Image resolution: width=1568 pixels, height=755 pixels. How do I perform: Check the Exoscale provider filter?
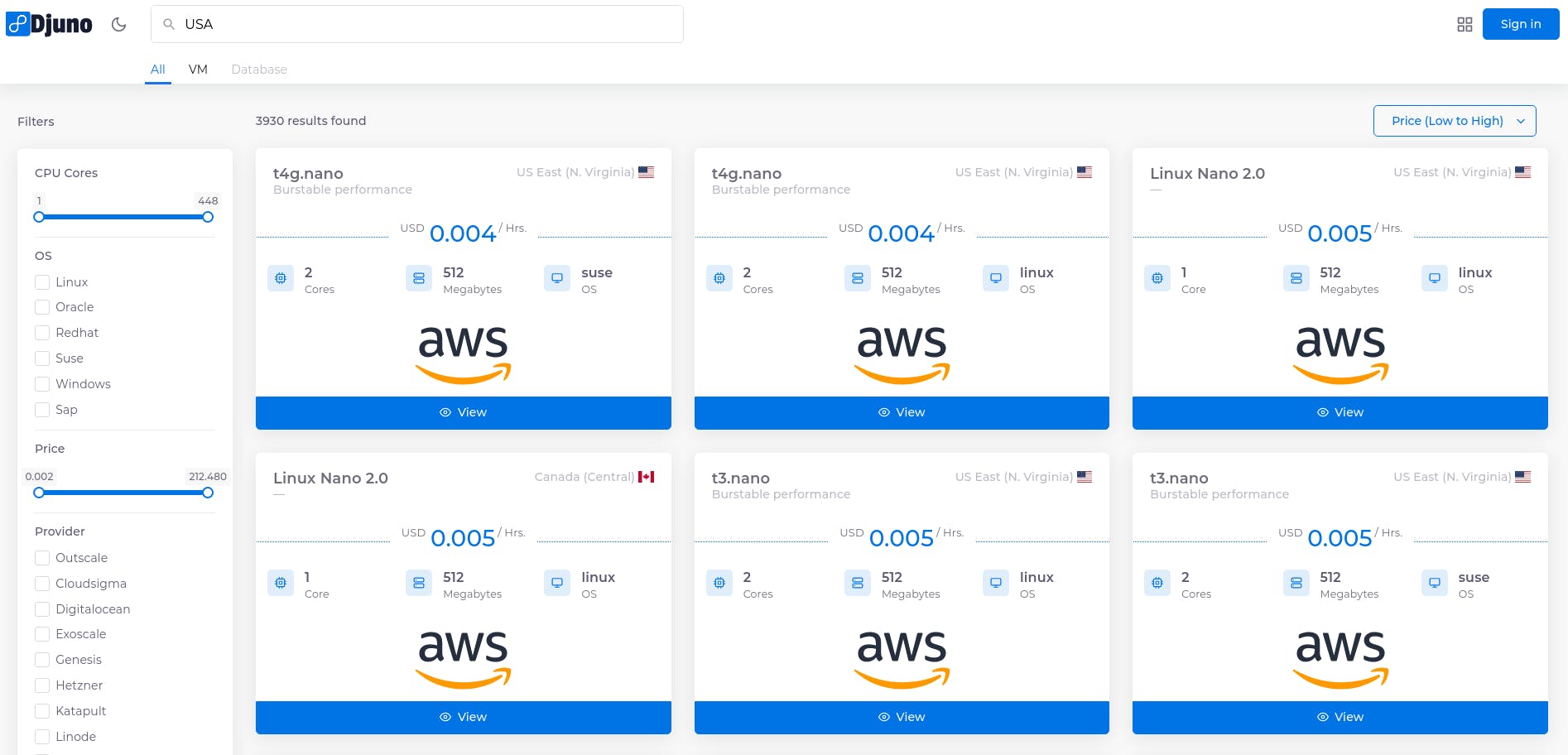coord(42,634)
